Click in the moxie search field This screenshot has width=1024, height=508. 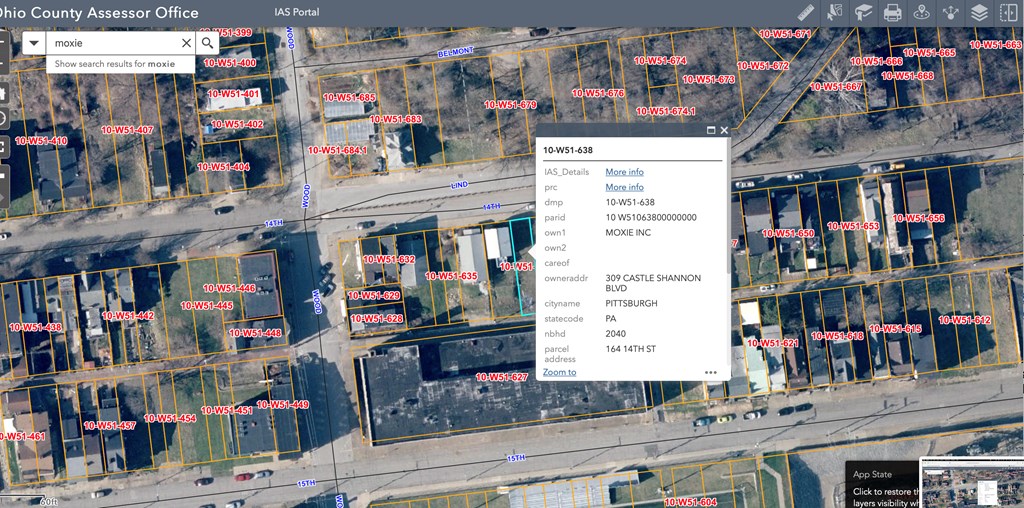pyautogui.click(x=112, y=43)
